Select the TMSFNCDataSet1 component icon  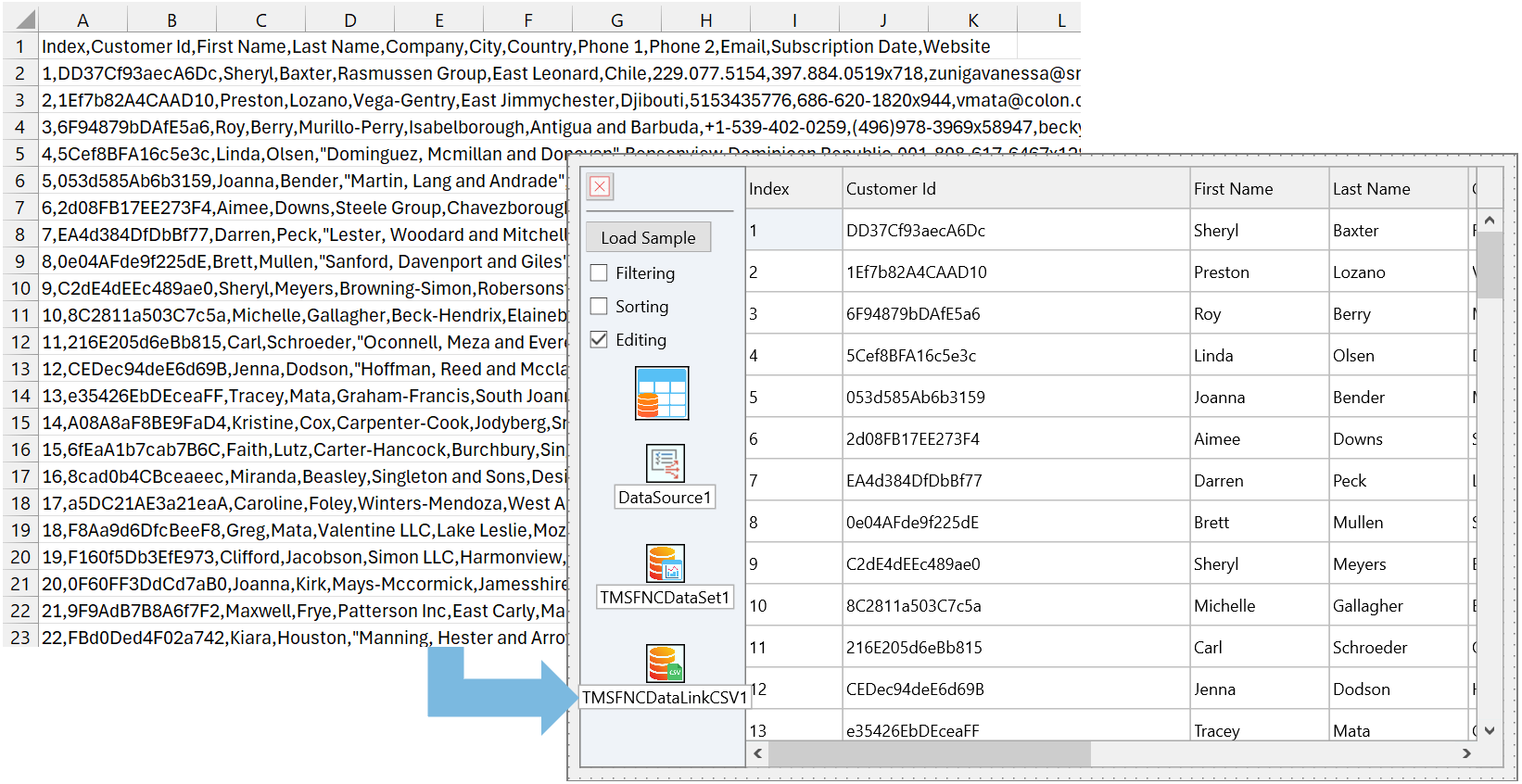[x=665, y=563]
